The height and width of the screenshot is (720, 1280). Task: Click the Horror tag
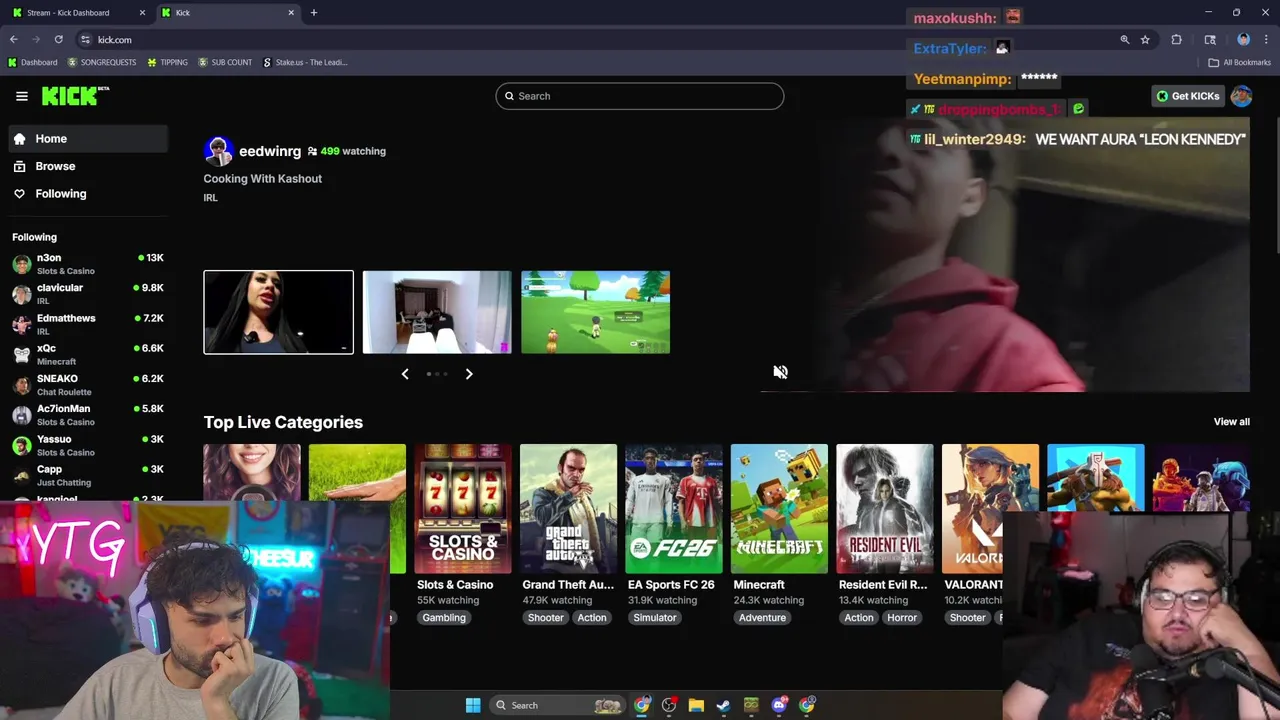[x=902, y=618]
